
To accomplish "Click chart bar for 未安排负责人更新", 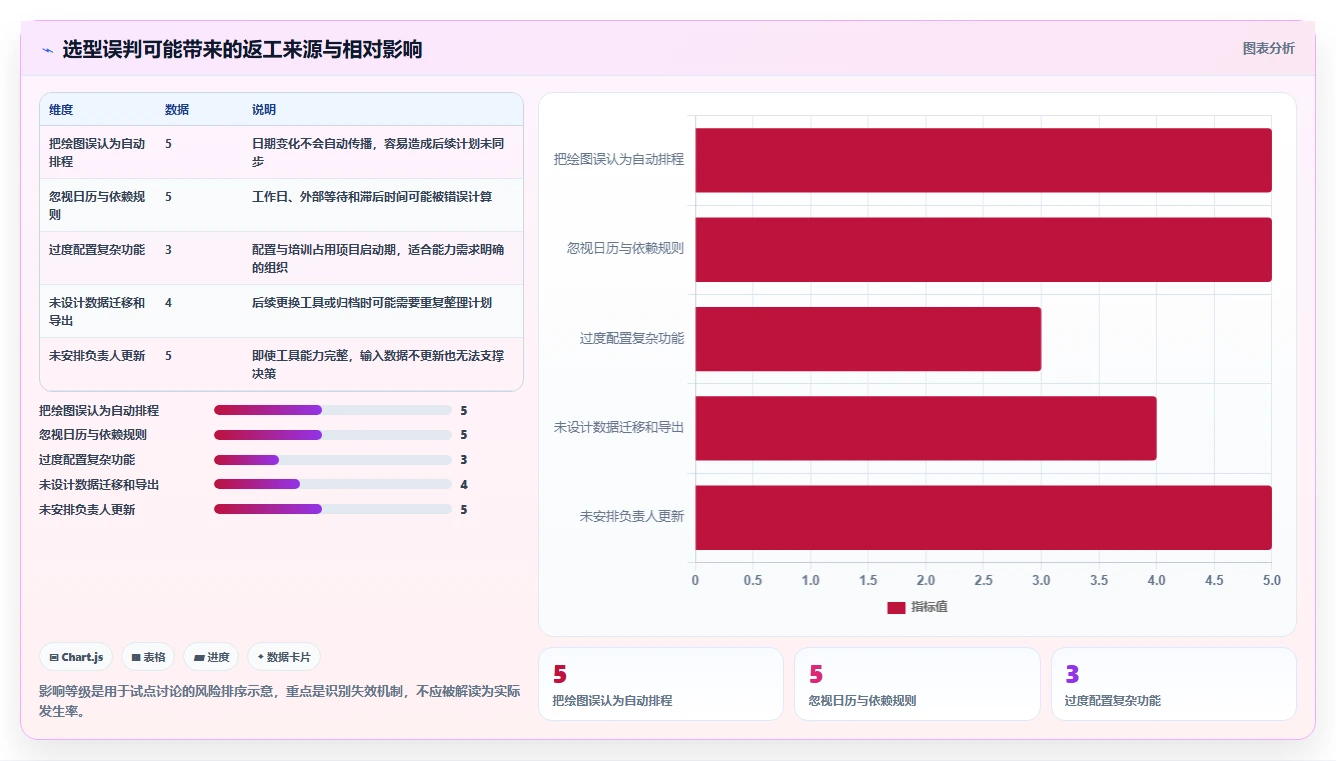I will click(x=983, y=518).
